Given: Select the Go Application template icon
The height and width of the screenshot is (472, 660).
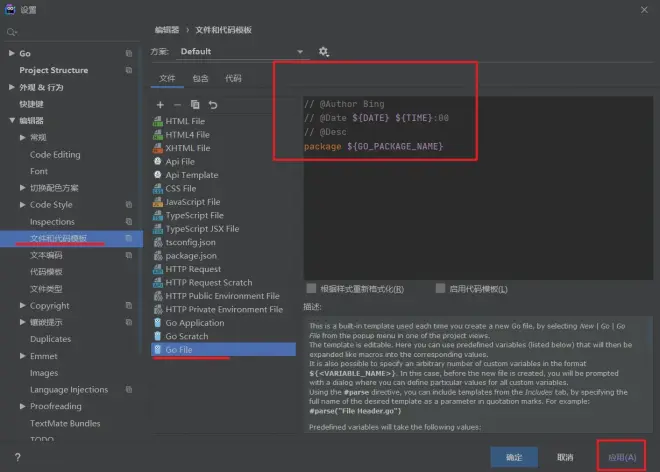Looking at the screenshot, I should pos(158,323).
